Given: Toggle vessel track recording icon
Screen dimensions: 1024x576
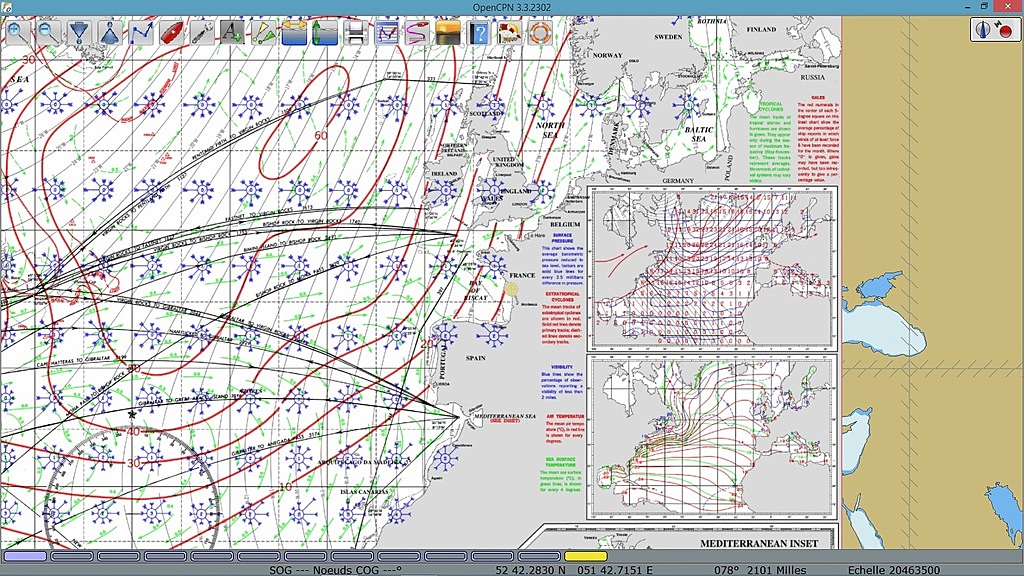Looking at the screenshot, I should tap(416, 32).
